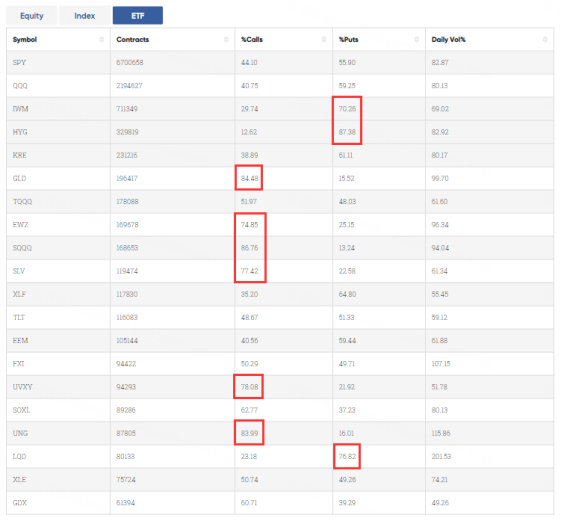562x521 pixels.
Task: Click the %Puts column header
Action: click(x=379, y=39)
